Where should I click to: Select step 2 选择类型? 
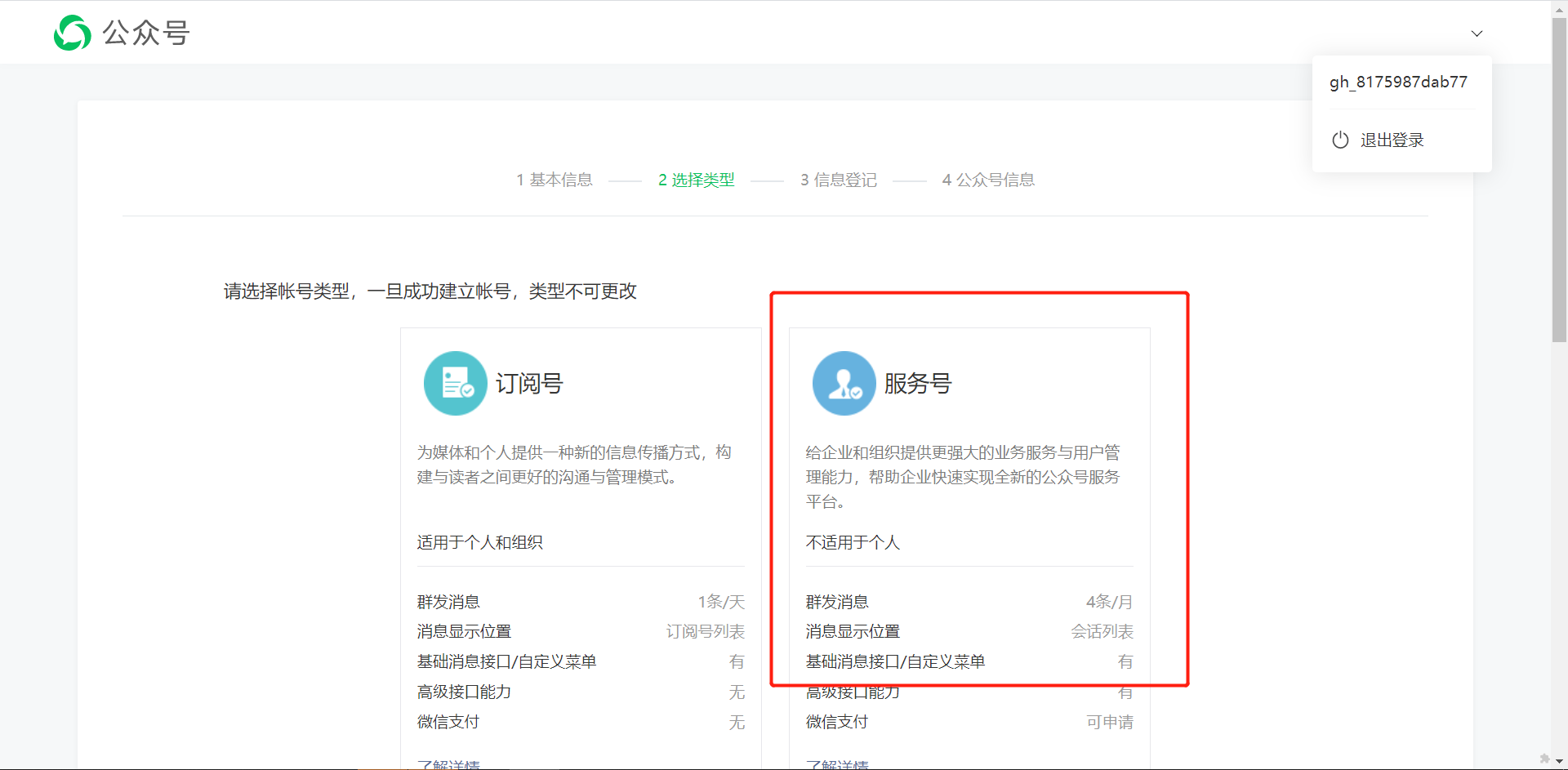click(x=697, y=180)
